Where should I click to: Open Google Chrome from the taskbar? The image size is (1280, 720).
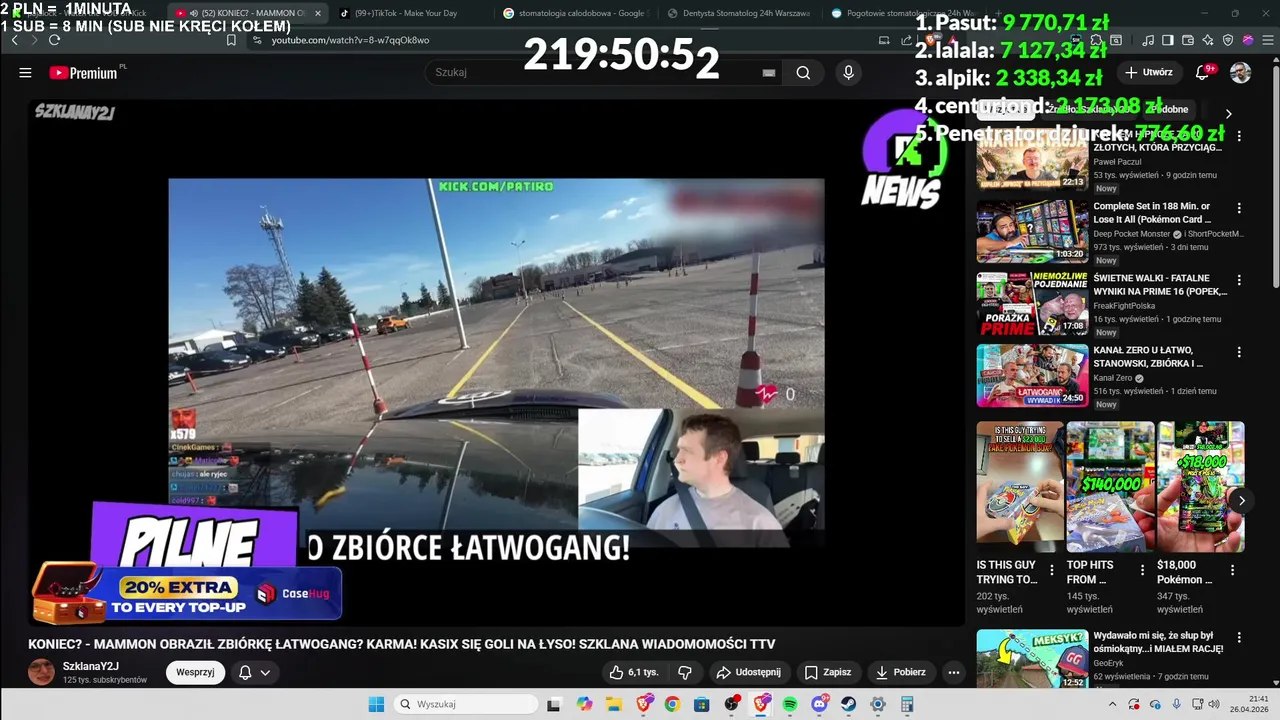pyautogui.click(x=672, y=704)
